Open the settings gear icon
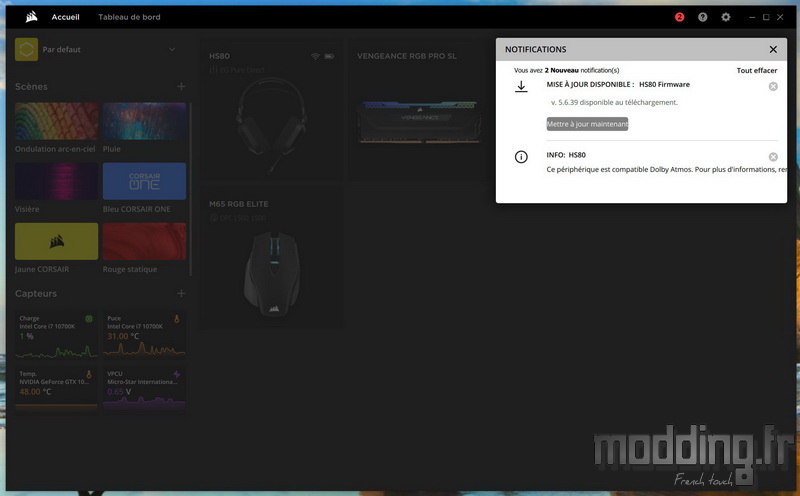800x496 pixels. (x=726, y=17)
